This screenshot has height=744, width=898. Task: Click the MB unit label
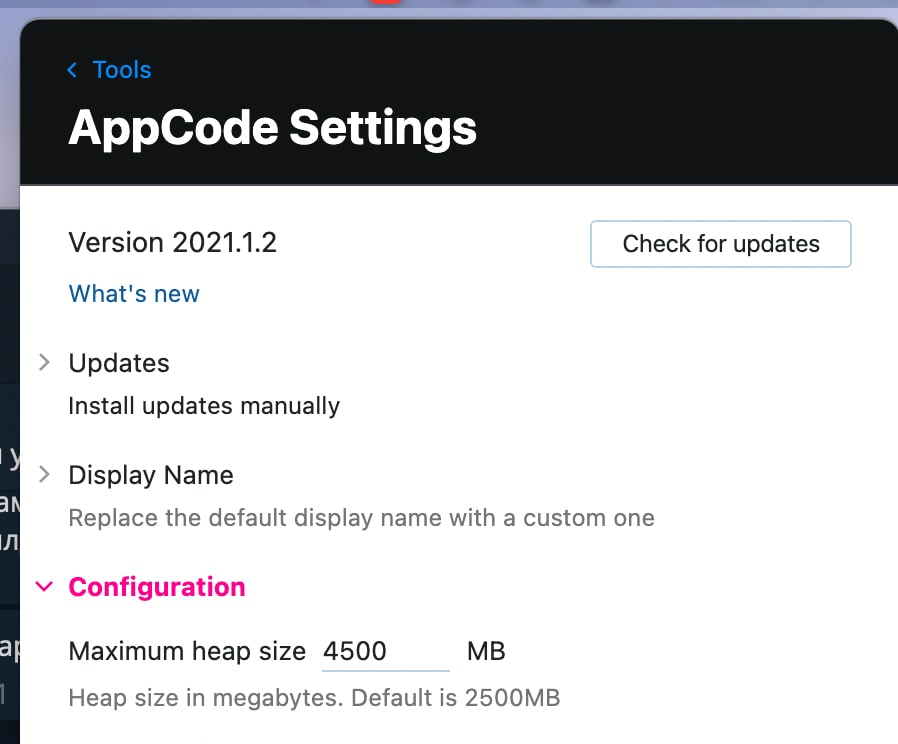pyautogui.click(x=486, y=652)
